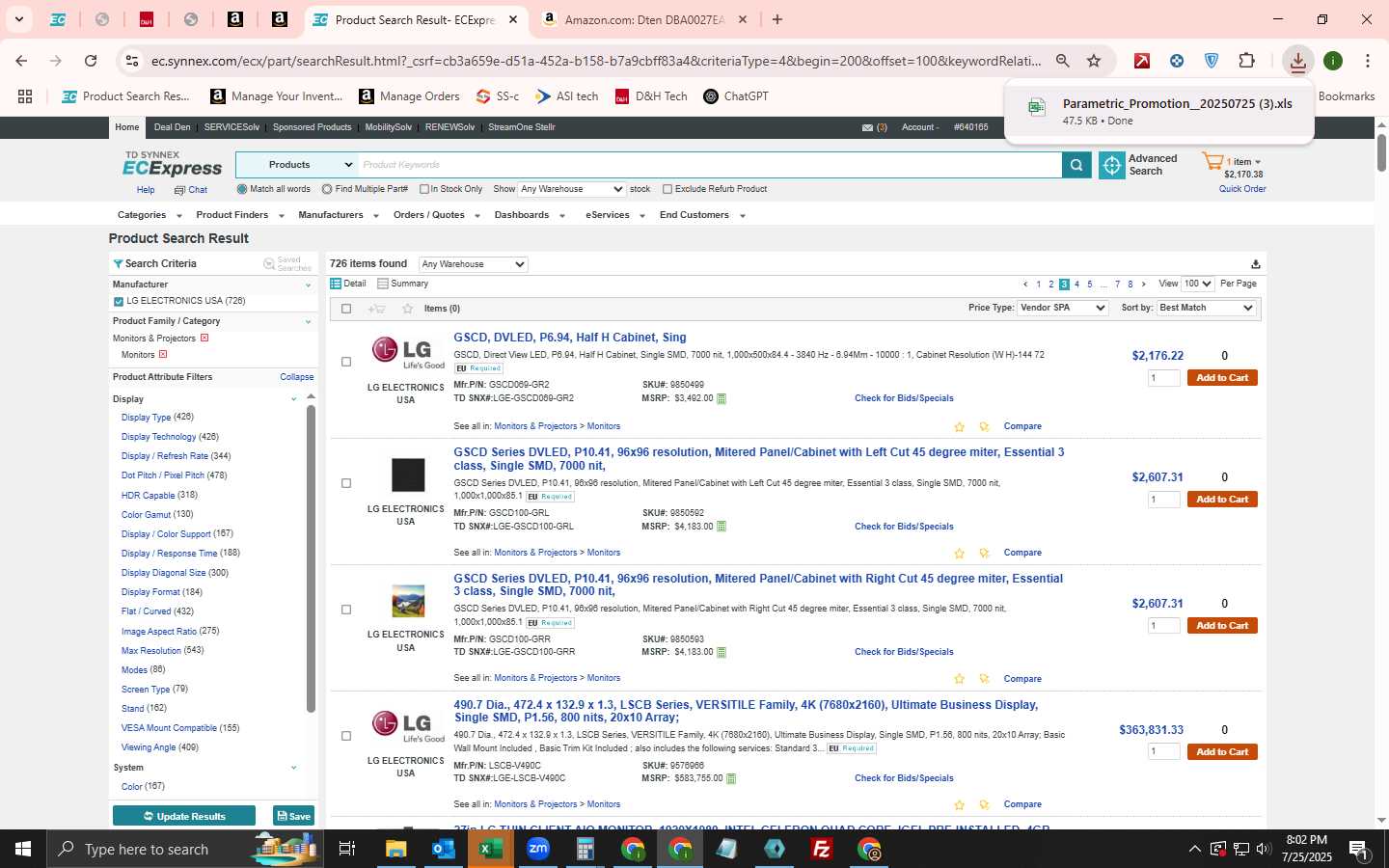Viewport: 1389px width, 868px height.
Task: Uncheck LG ELECTRONICS USA manufacturer filter
Action: [119, 302]
